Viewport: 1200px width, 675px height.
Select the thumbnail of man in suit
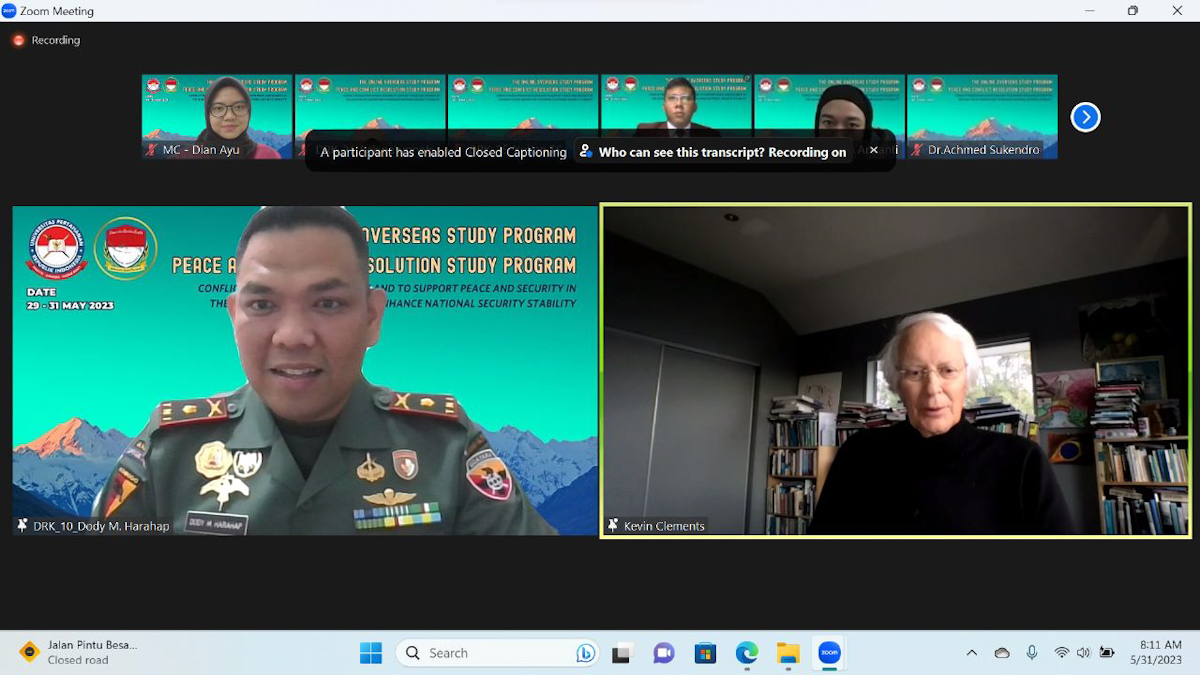676,105
